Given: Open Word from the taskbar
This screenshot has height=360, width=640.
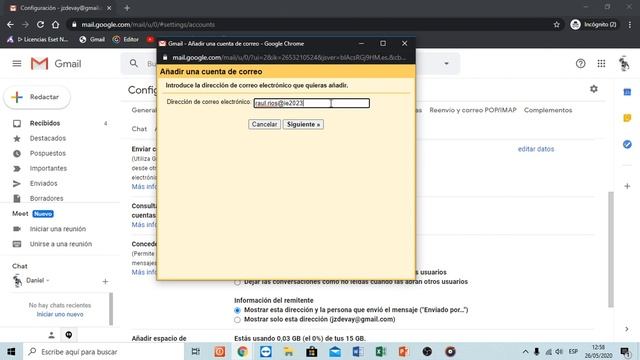Looking at the screenshot, I should coord(358,351).
